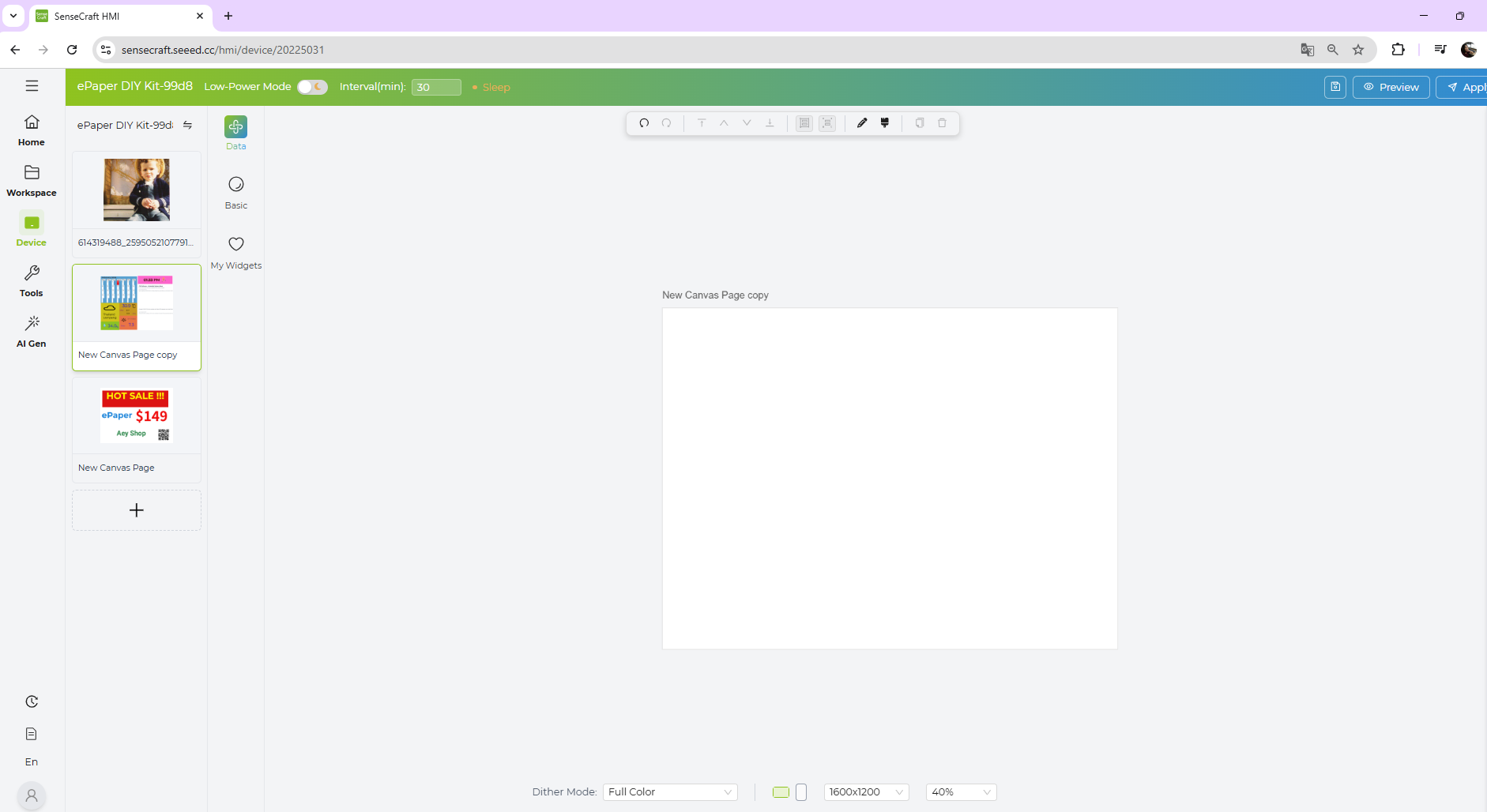Click the undo arrow in canvas toolbar
The image size is (1487, 812).
click(644, 123)
